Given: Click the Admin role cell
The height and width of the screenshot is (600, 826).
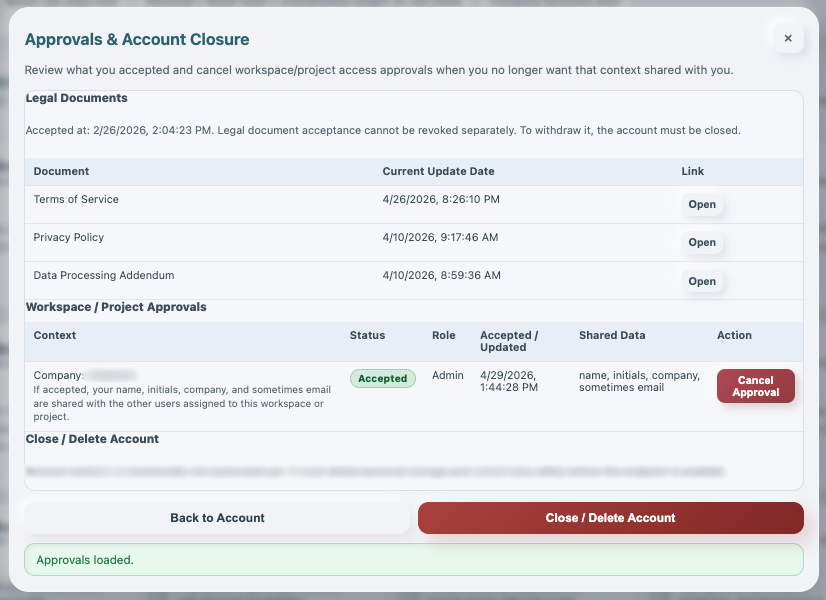Looking at the screenshot, I should [448, 375].
